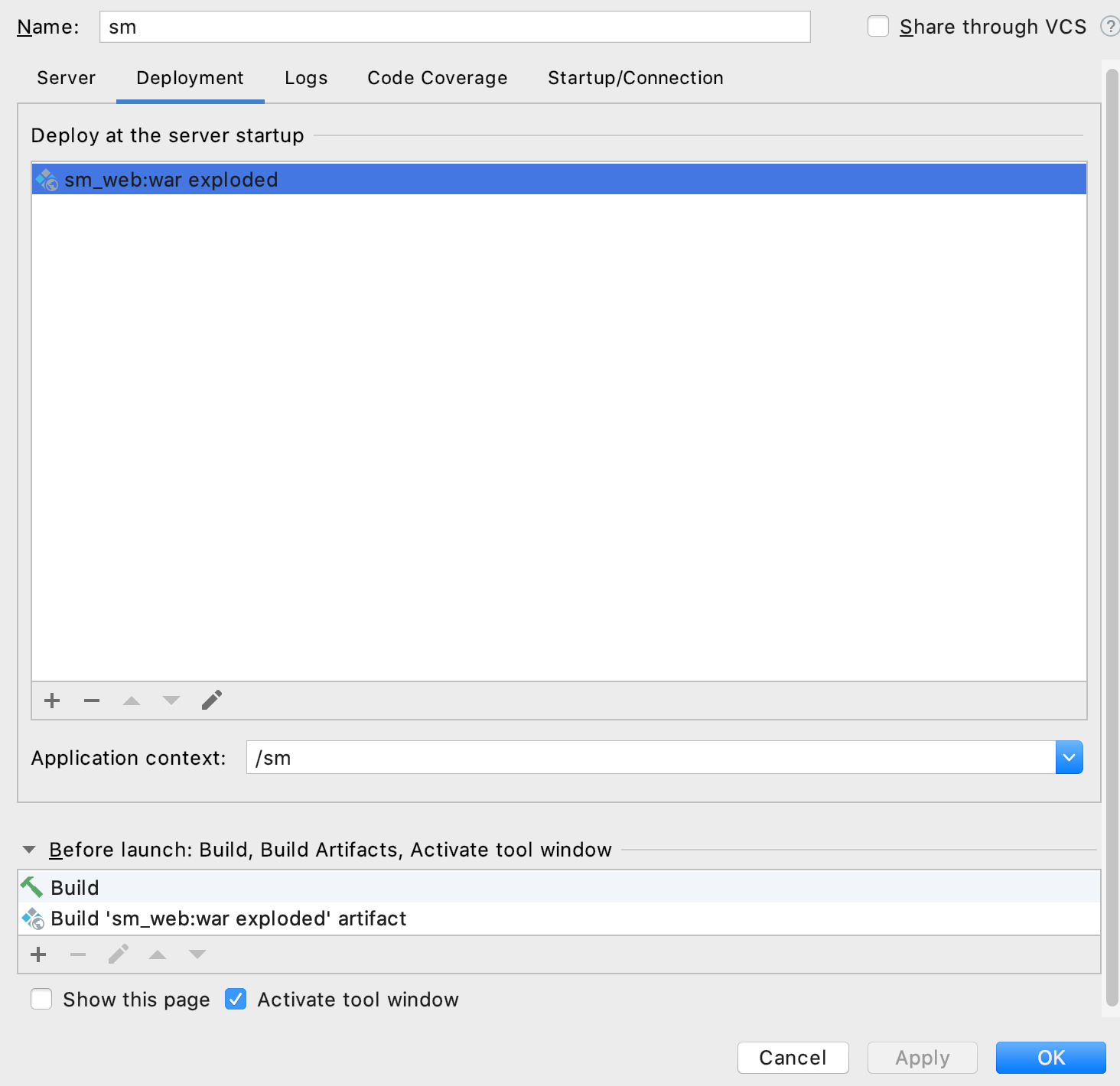Add a deployment artifact with plus icon
The image size is (1120, 1086).
[x=52, y=701]
